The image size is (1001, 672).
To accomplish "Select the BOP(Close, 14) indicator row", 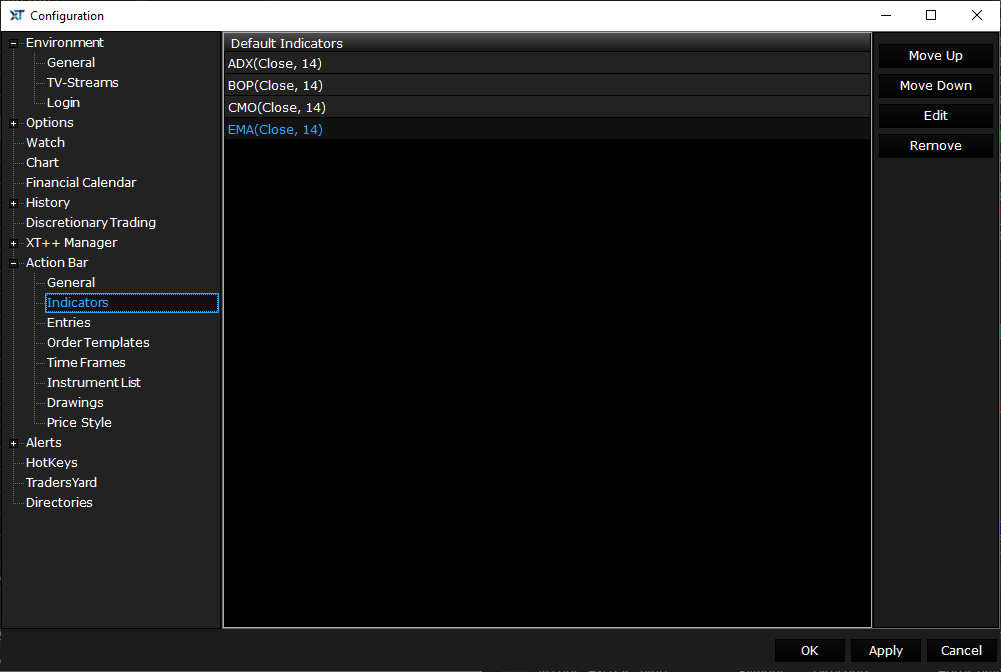I will coord(275,86).
